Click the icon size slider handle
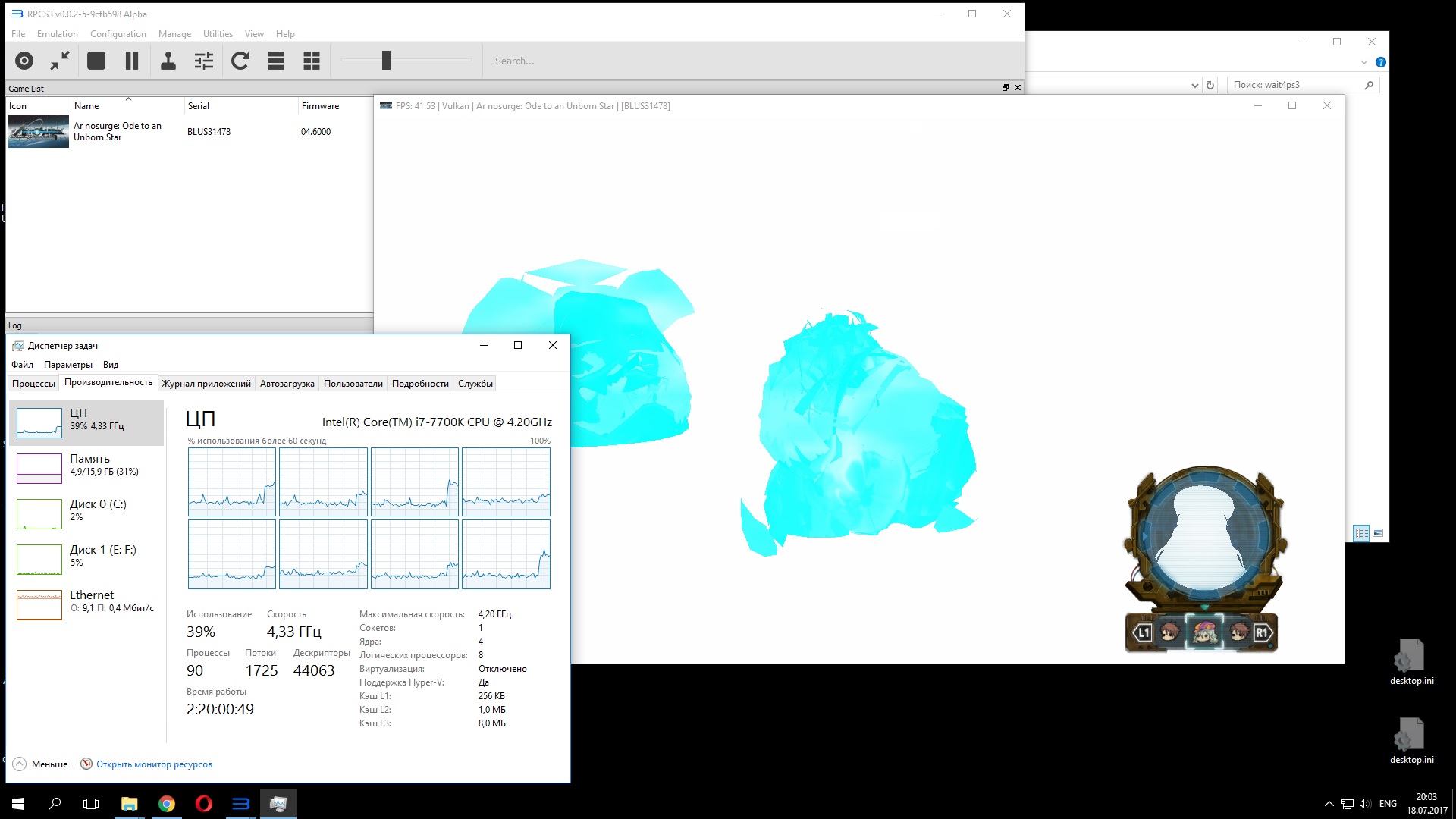Viewport: 1456px width, 819px height. (386, 61)
